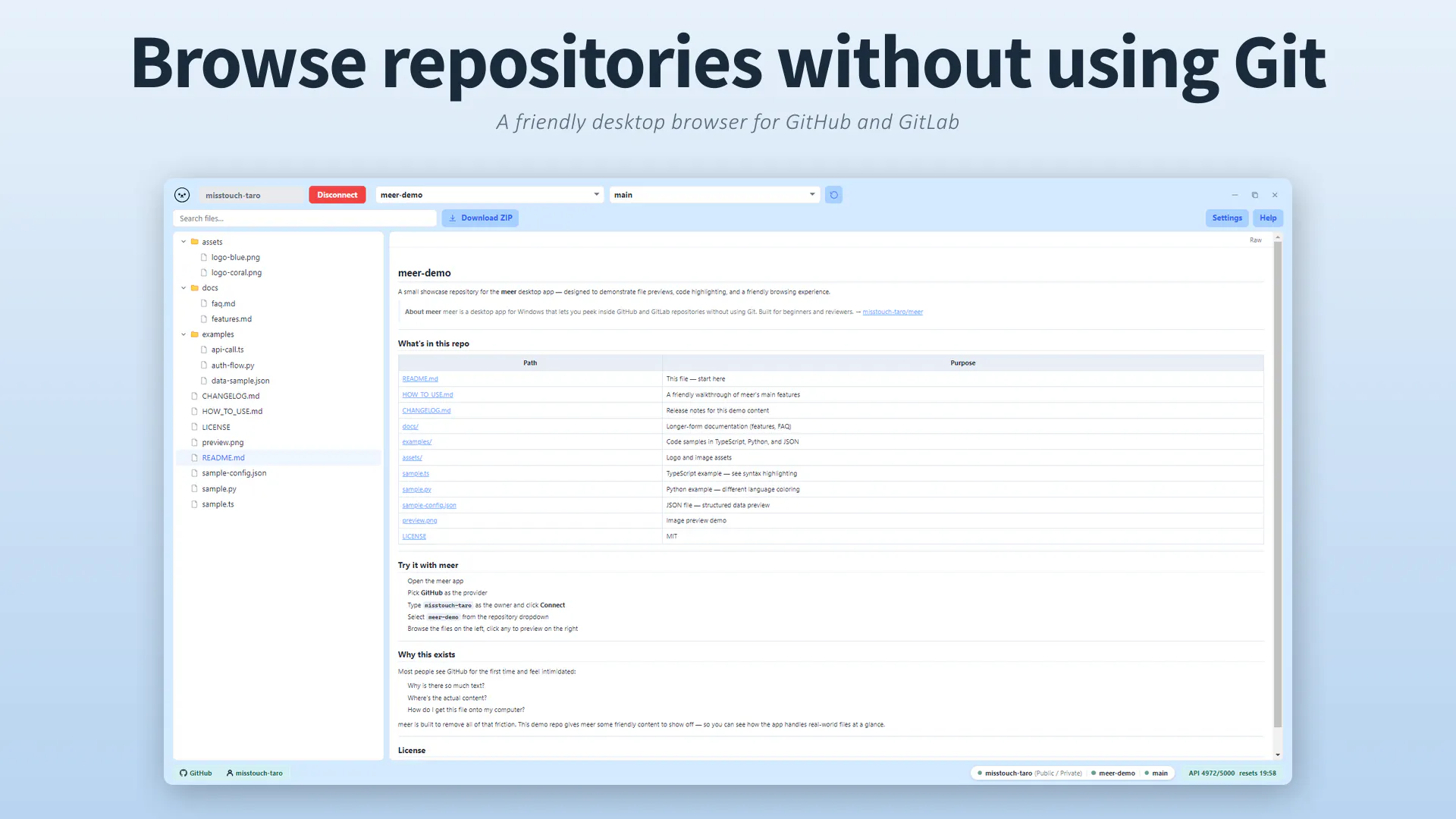Click the file icon beside HOW_TO_USE.md in tree
This screenshot has height=819, width=1456.
195,412
